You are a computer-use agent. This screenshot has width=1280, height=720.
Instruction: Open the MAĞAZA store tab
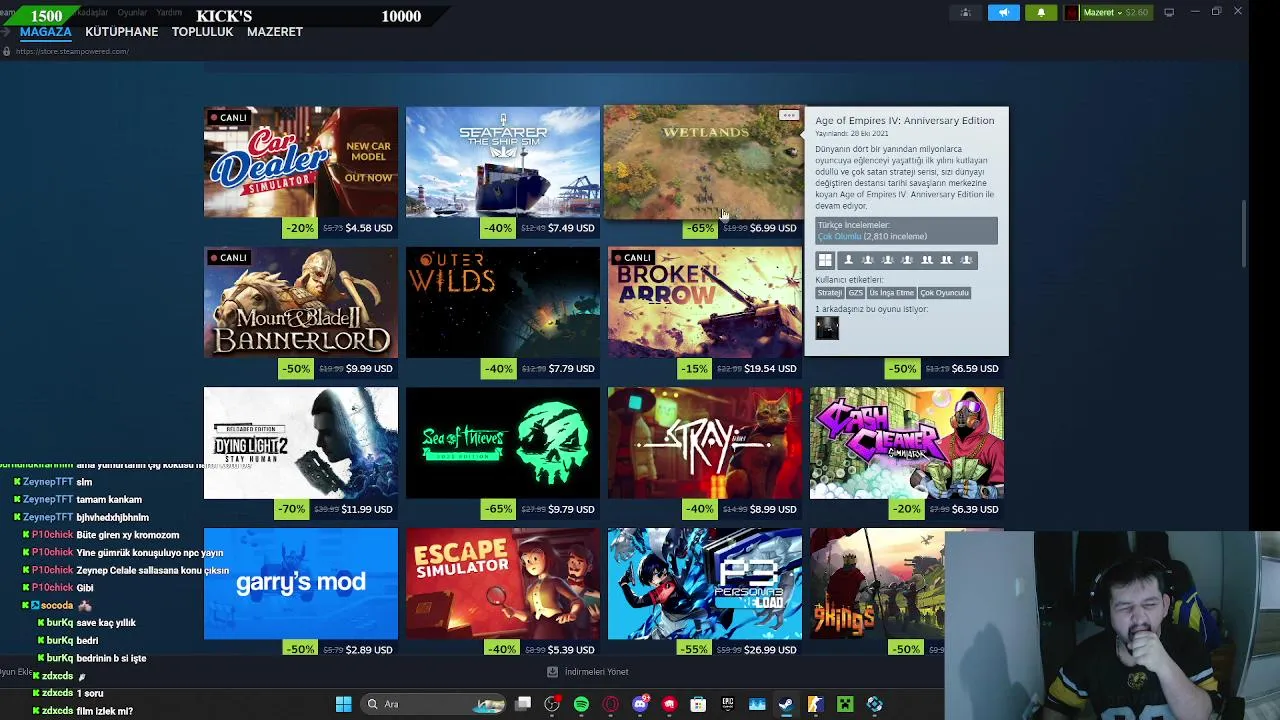point(45,32)
